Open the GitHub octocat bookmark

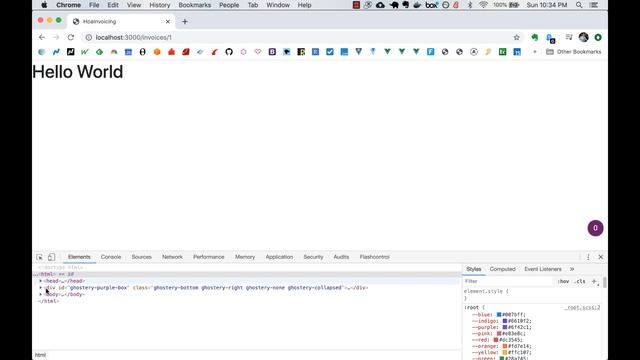pos(229,52)
